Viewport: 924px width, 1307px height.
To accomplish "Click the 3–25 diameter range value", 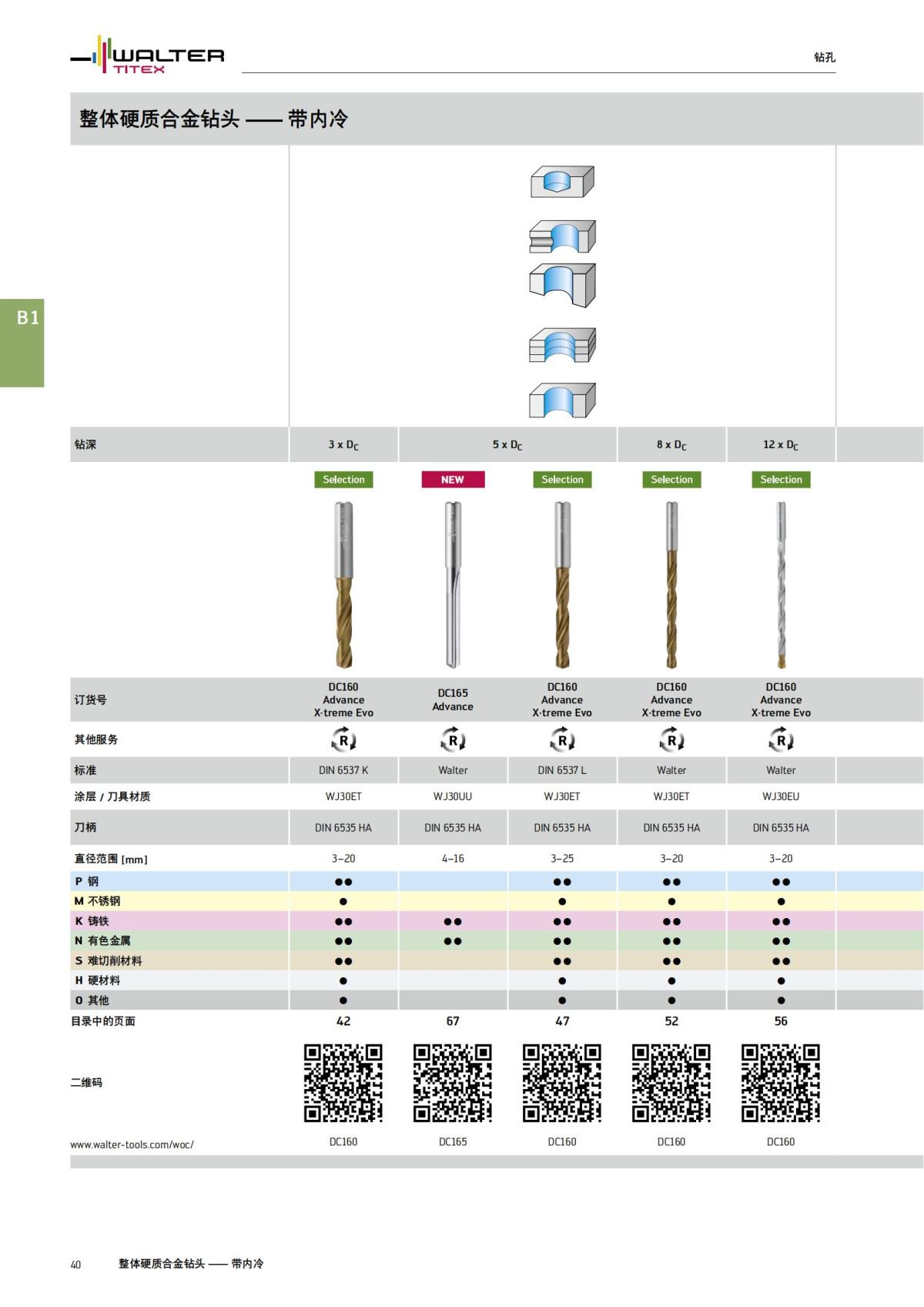I will point(562,858).
